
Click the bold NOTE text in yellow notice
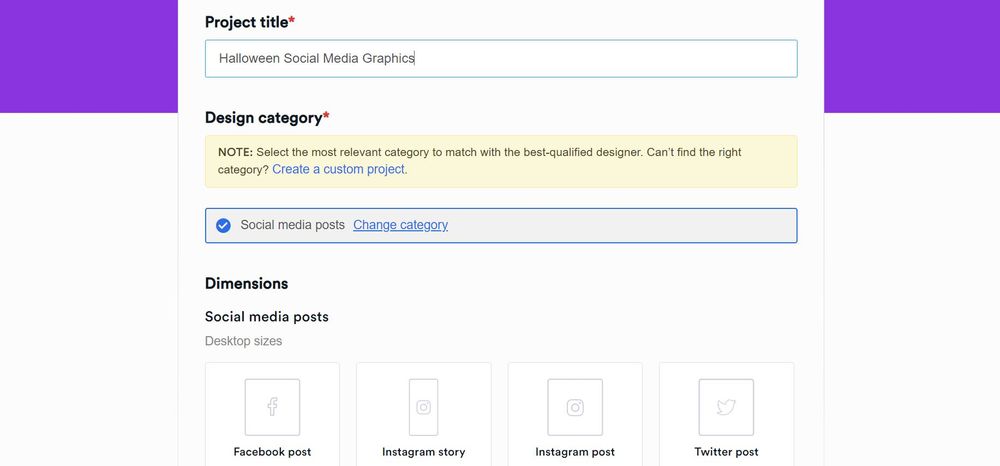coord(235,152)
